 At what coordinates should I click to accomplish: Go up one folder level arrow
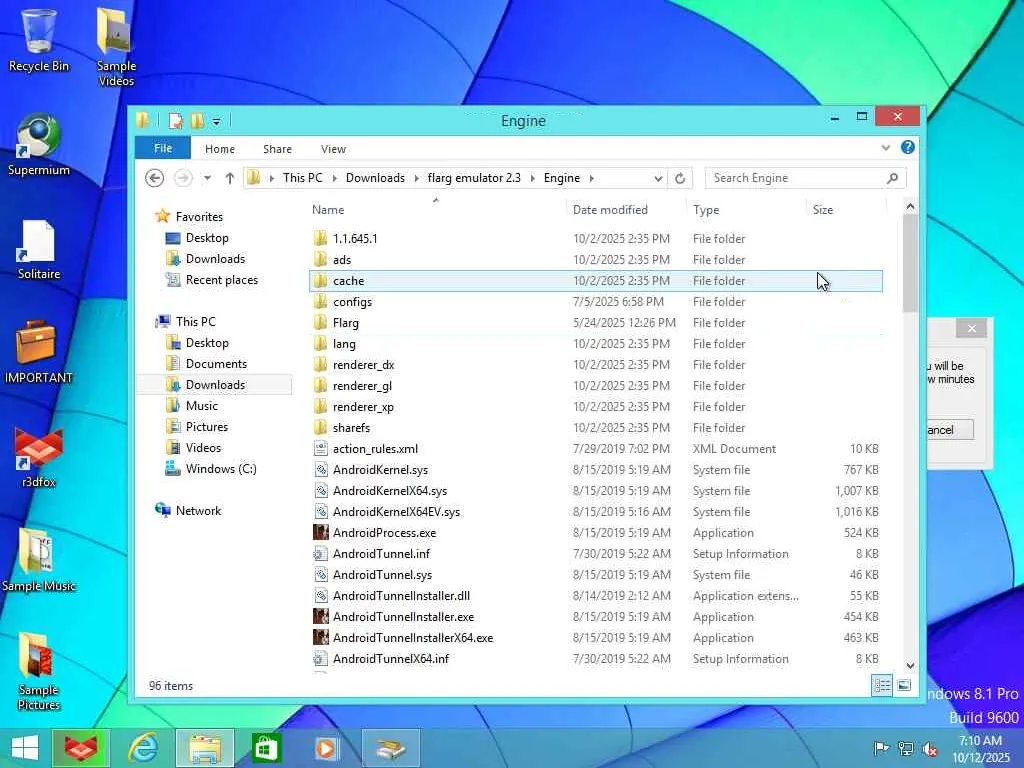229,178
